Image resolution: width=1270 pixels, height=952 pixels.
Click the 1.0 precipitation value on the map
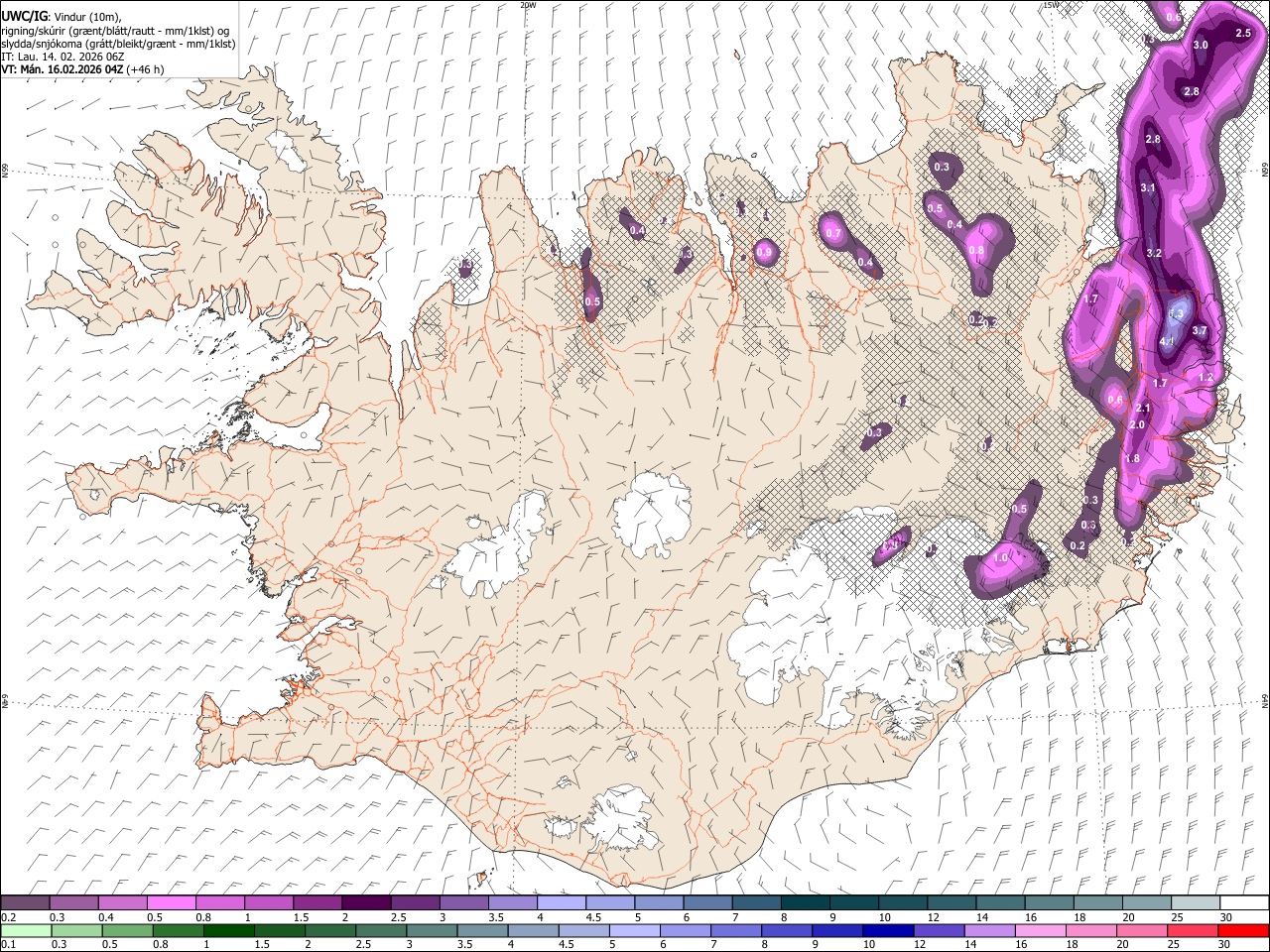(x=1000, y=558)
